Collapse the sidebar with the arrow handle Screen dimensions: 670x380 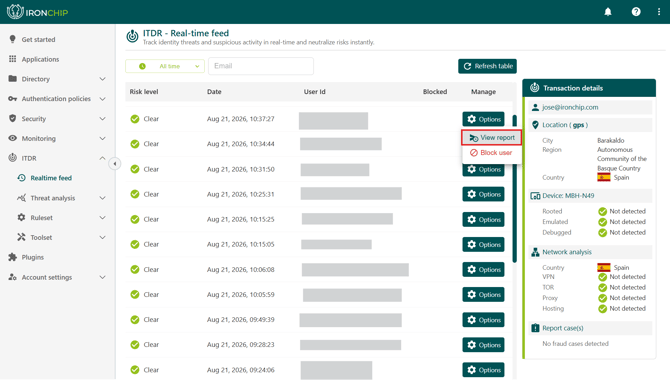115,164
